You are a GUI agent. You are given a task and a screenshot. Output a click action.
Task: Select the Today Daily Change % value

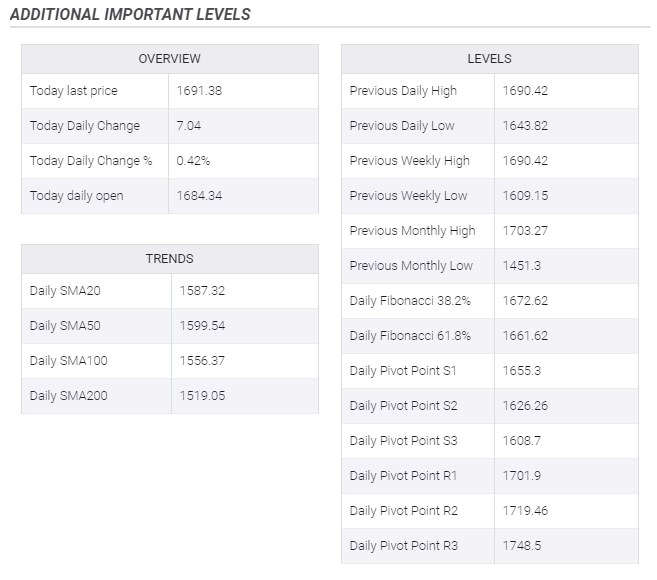[x=193, y=161]
